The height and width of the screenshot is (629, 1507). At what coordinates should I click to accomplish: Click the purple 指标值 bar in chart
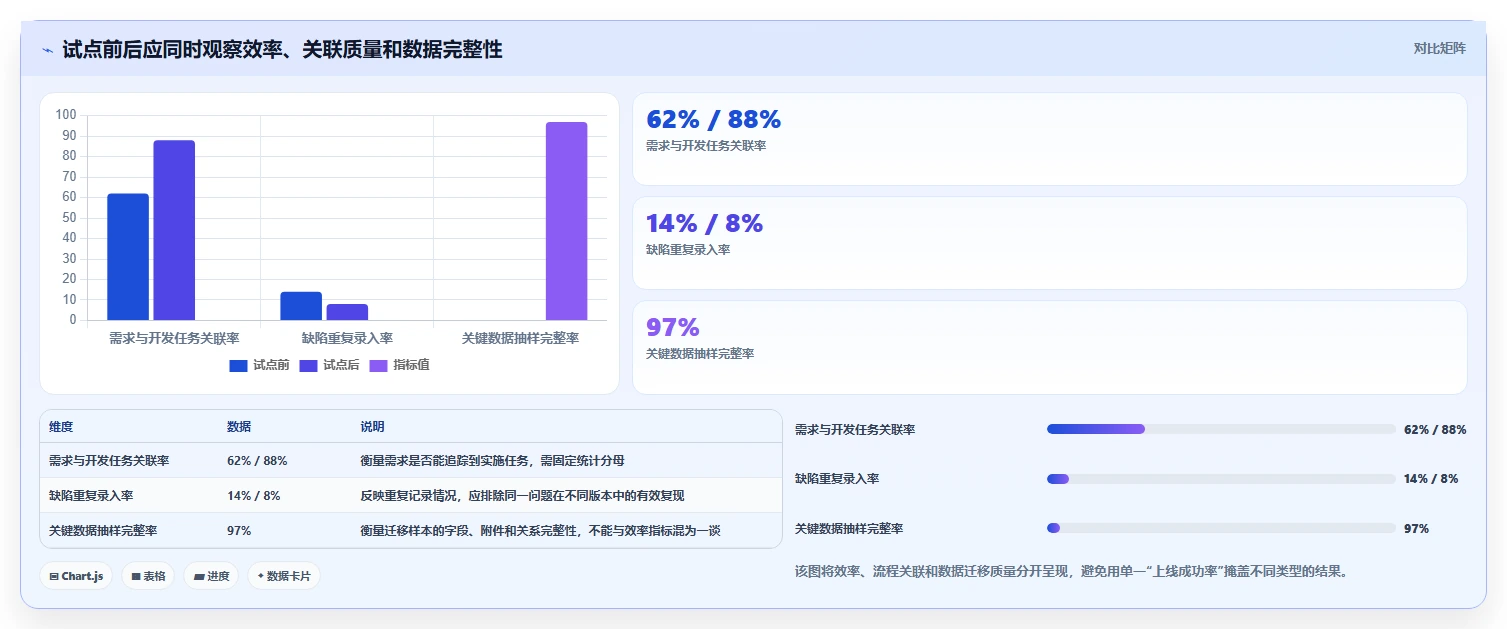click(566, 221)
